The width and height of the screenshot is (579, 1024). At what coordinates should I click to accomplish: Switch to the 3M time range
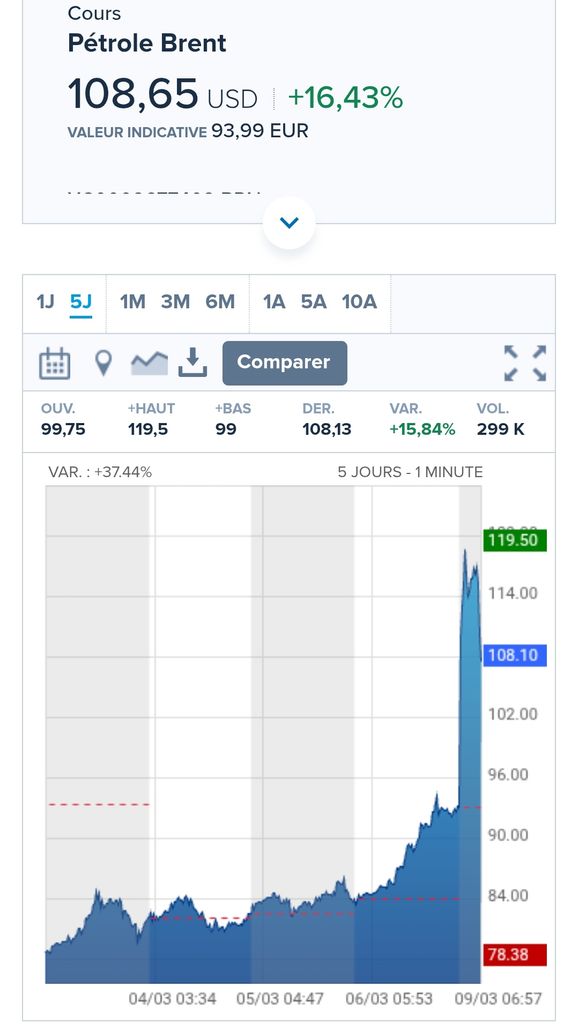pyautogui.click(x=175, y=302)
